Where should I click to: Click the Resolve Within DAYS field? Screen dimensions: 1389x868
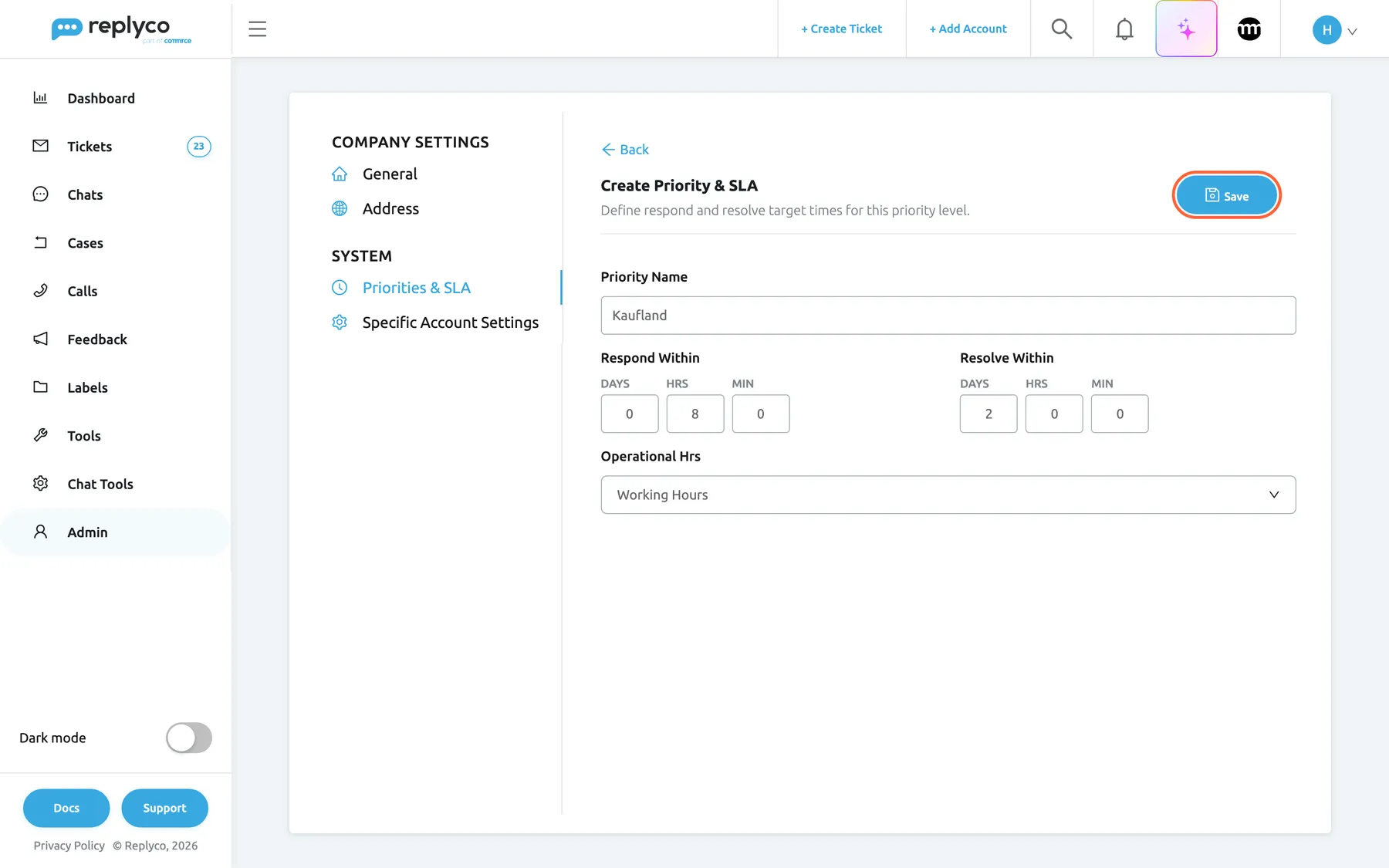point(989,414)
